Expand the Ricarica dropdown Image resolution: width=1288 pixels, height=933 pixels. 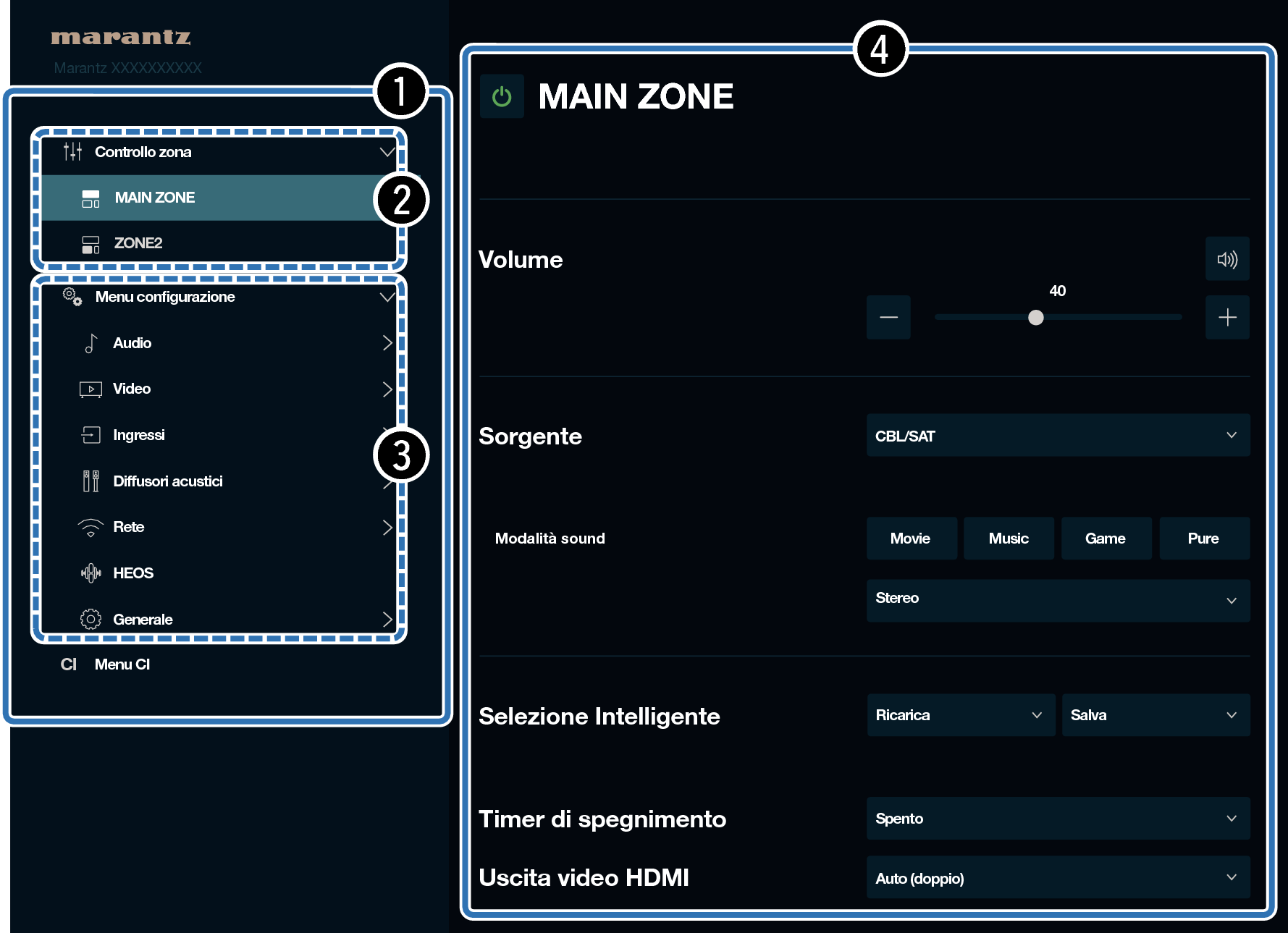[960, 715]
